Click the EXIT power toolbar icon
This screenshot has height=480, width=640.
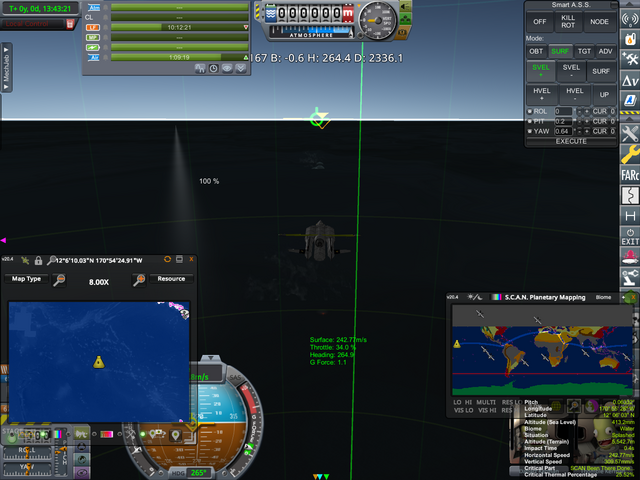pyautogui.click(x=630, y=237)
